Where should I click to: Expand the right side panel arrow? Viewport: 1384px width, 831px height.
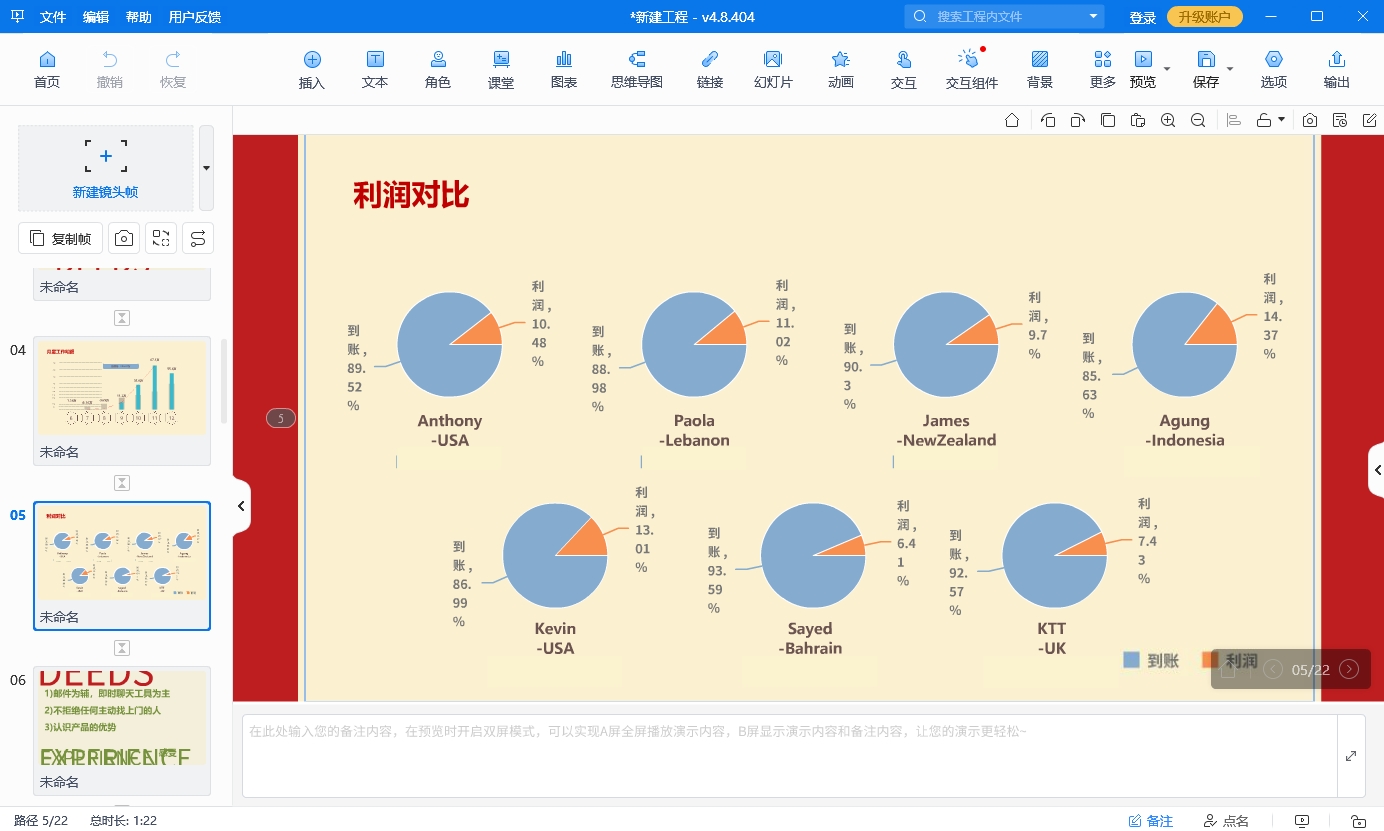1377,469
